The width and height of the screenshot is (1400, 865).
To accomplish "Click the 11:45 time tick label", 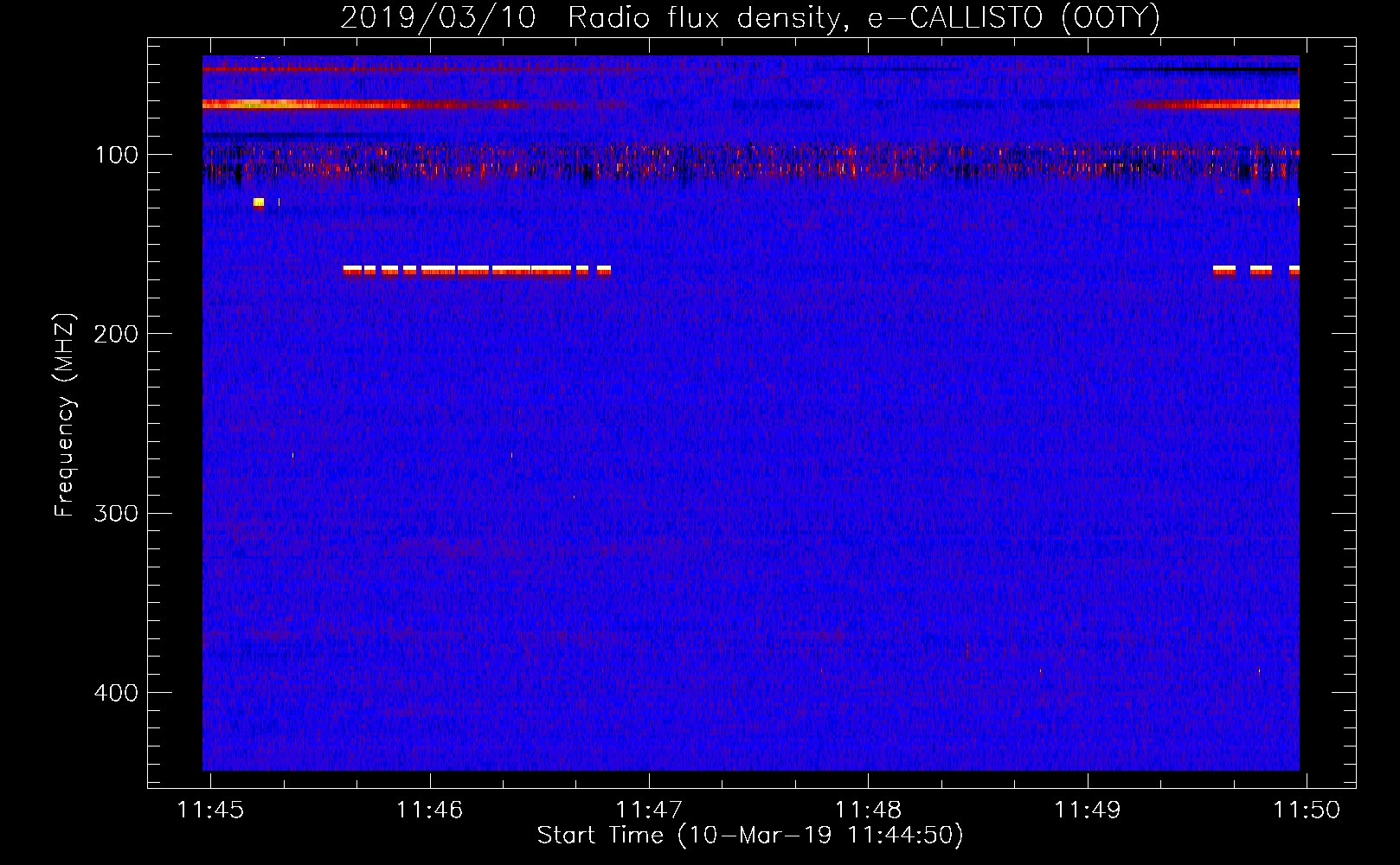I will click(211, 810).
